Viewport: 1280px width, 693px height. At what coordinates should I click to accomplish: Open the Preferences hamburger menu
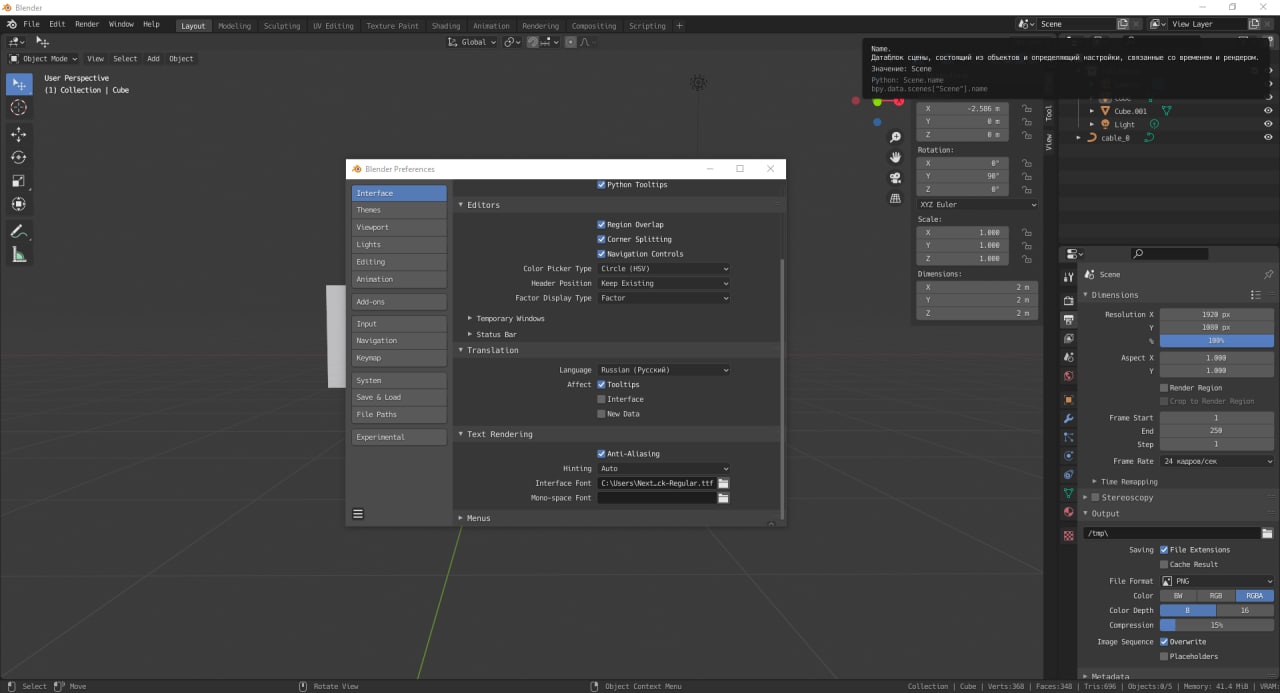click(x=358, y=514)
